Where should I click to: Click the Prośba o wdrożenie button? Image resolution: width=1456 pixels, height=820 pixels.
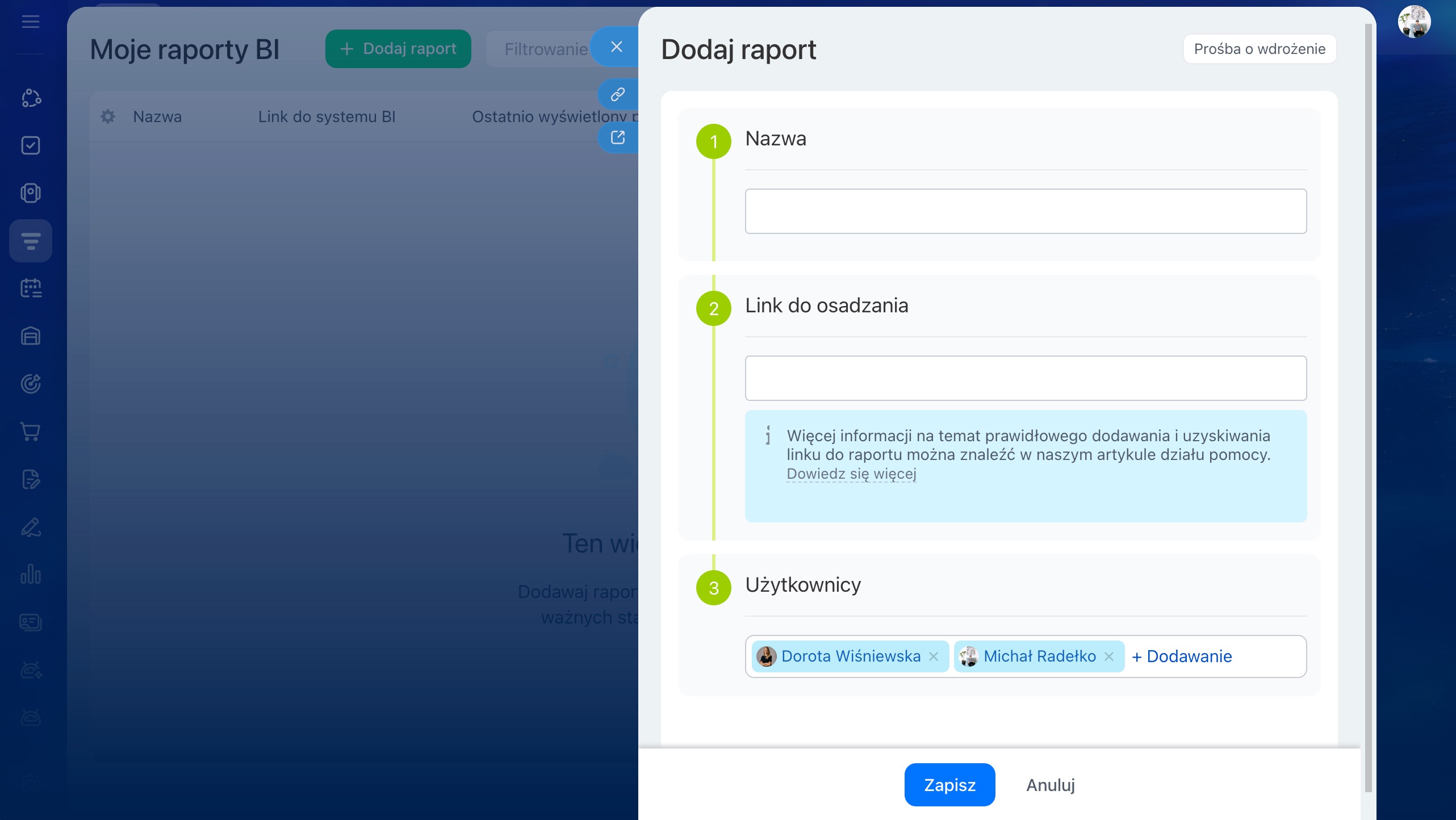coord(1260,49)
